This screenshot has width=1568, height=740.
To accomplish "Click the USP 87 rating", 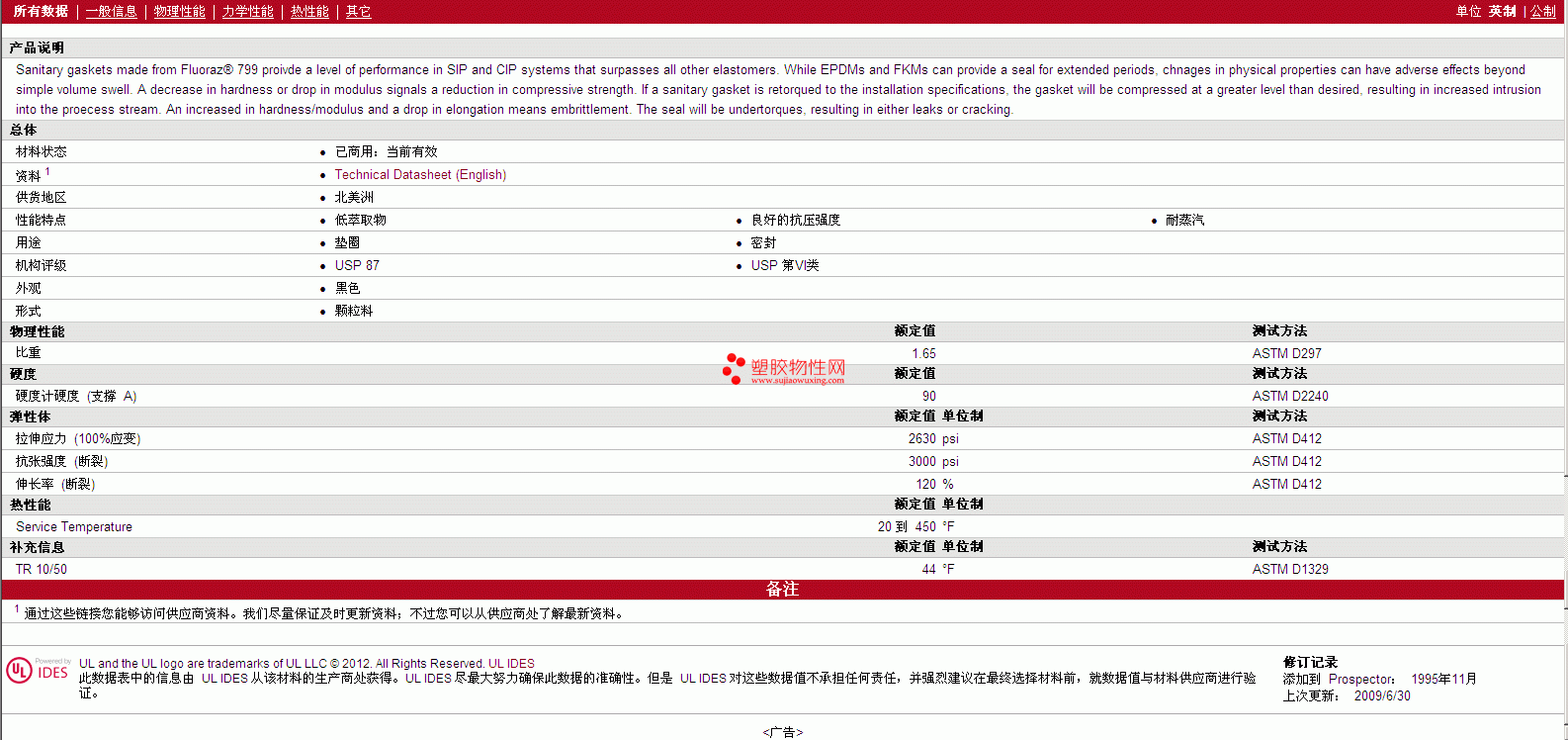I will (x=357, y=265).
